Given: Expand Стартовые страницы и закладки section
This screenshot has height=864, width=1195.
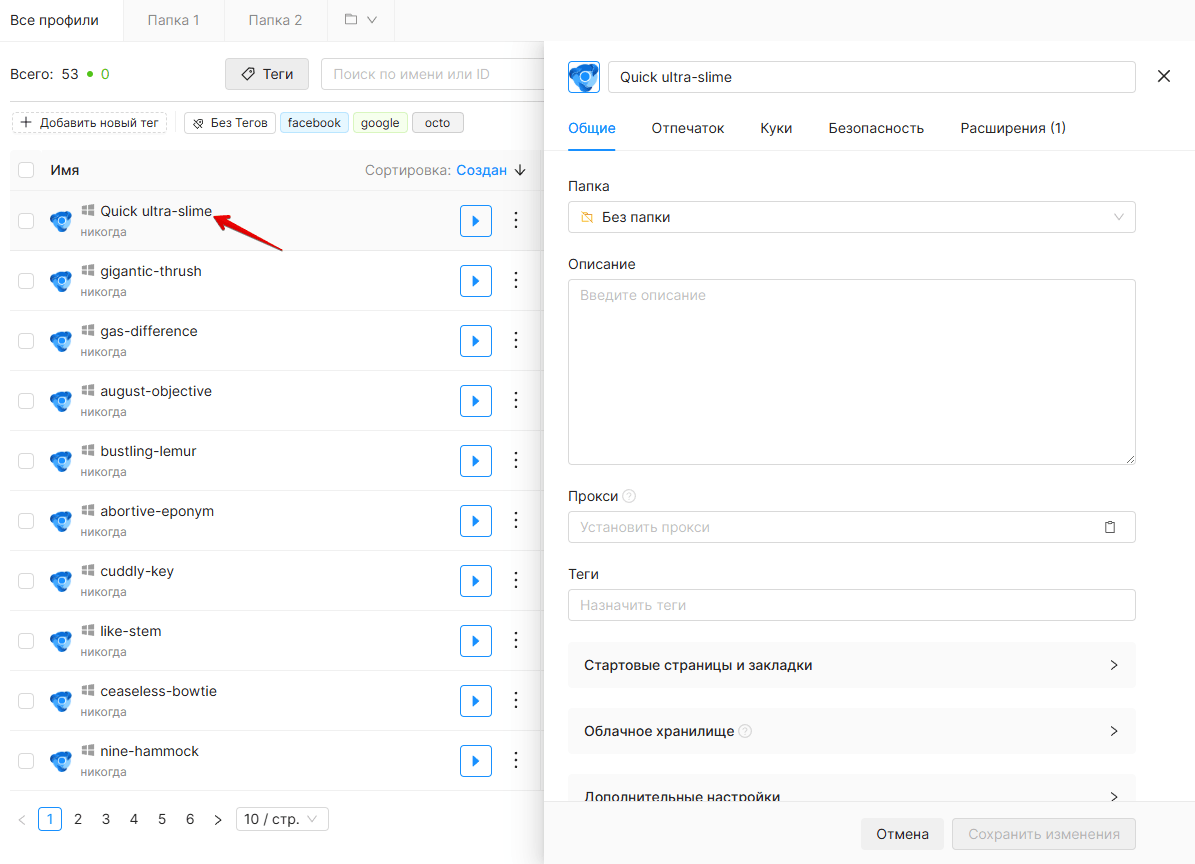Looking at the screenshot, I should (851, 665).
